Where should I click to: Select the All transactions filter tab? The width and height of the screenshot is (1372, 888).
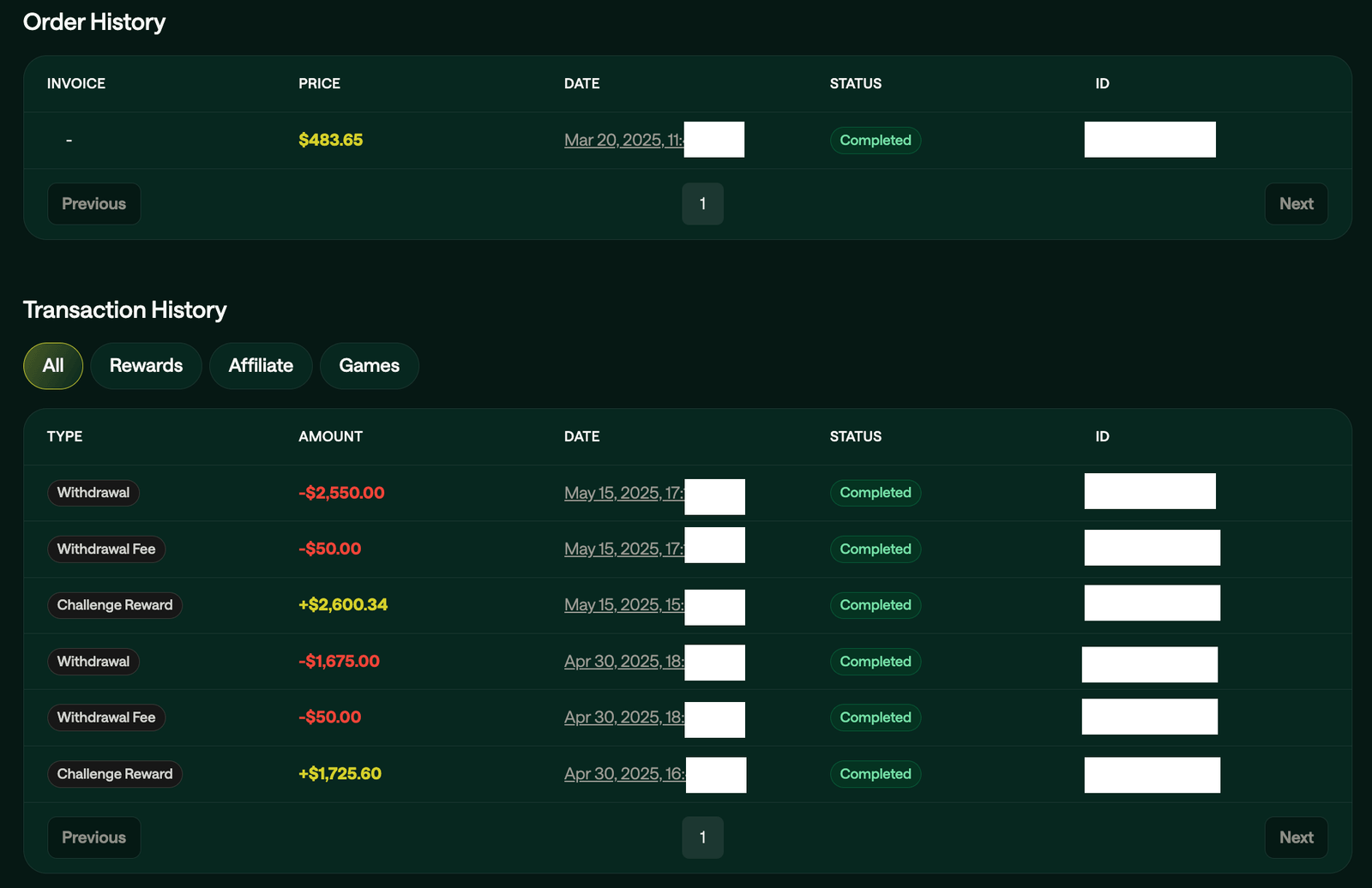(53, 366)
